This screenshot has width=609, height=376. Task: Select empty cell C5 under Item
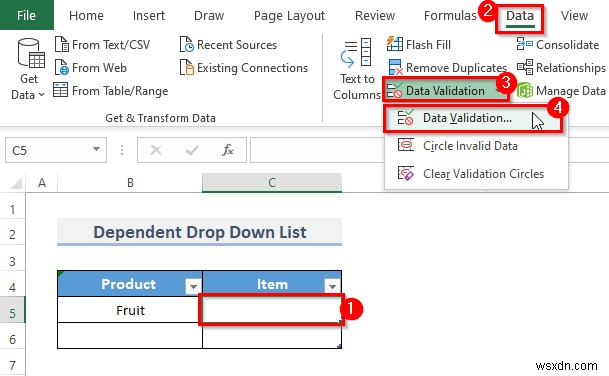point(271,310)
